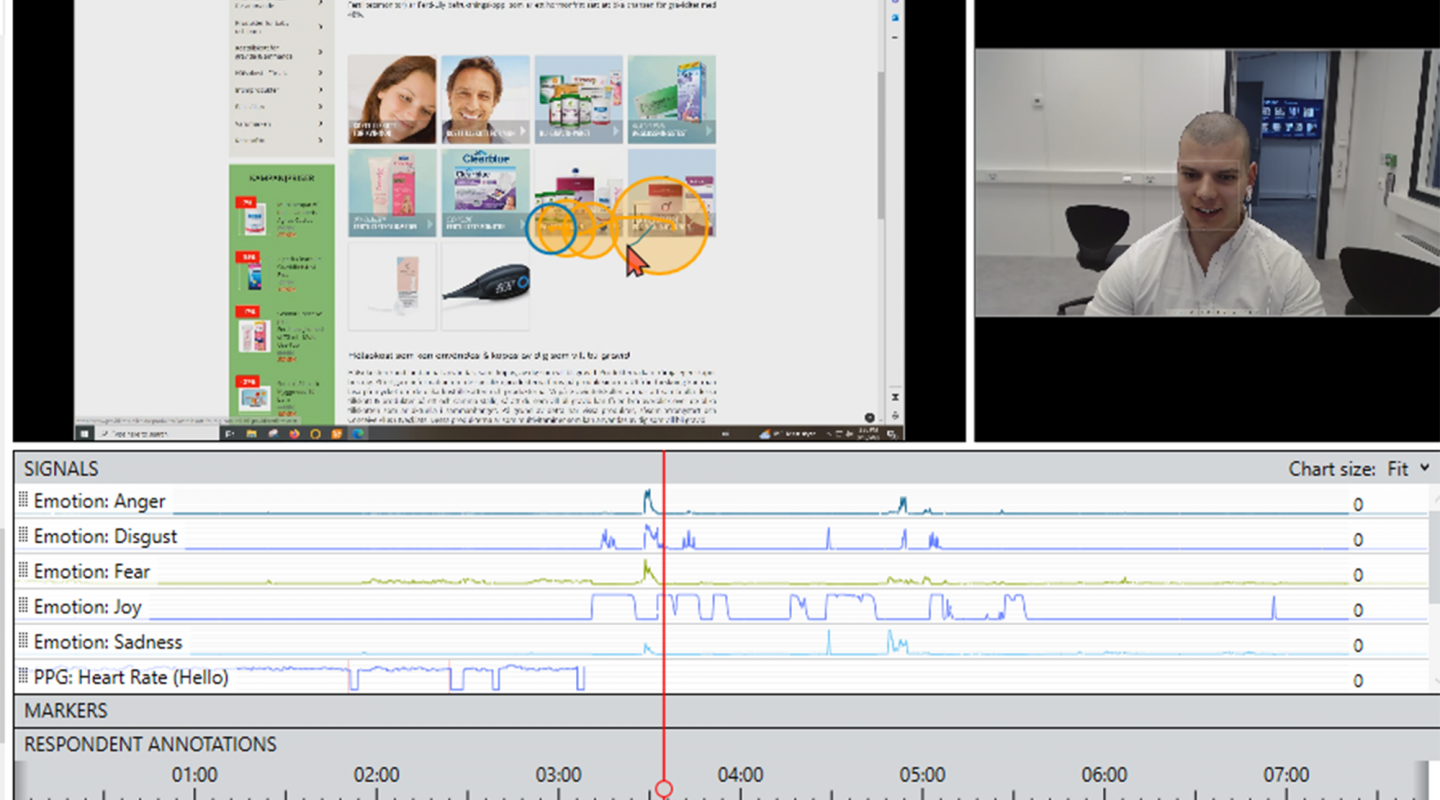Viewport: 1440px width, 800px height.
Task: Select the Emotion: Joy signal label
Action: tap(88, 607)
